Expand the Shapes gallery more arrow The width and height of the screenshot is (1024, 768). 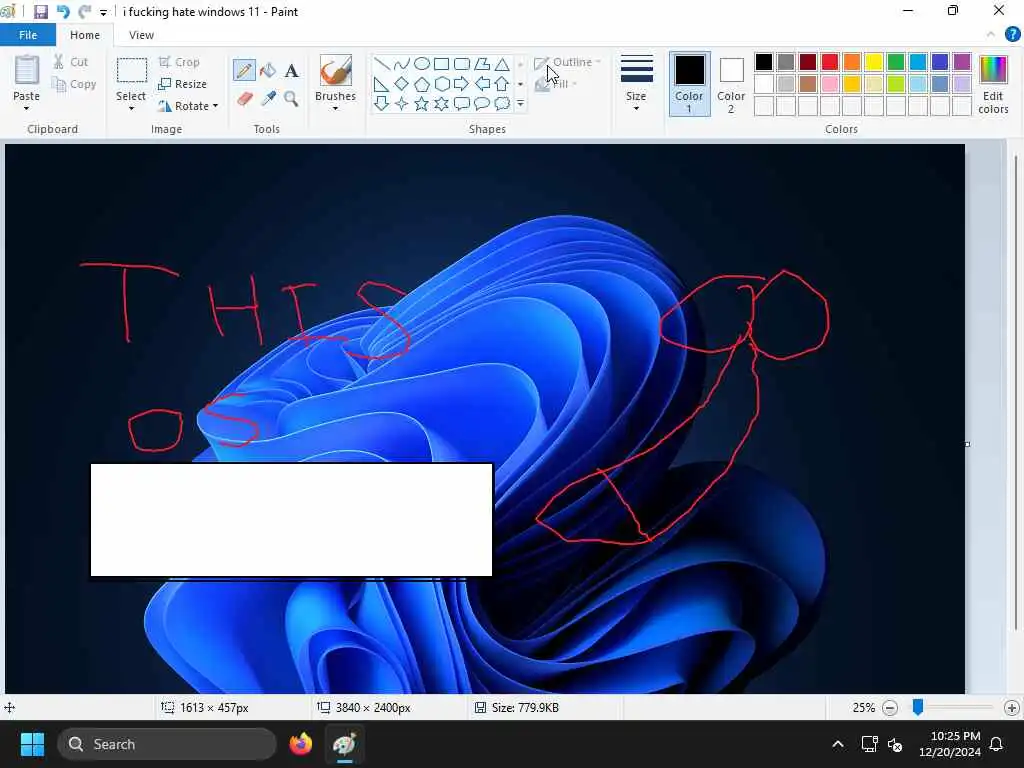point(520,104)
